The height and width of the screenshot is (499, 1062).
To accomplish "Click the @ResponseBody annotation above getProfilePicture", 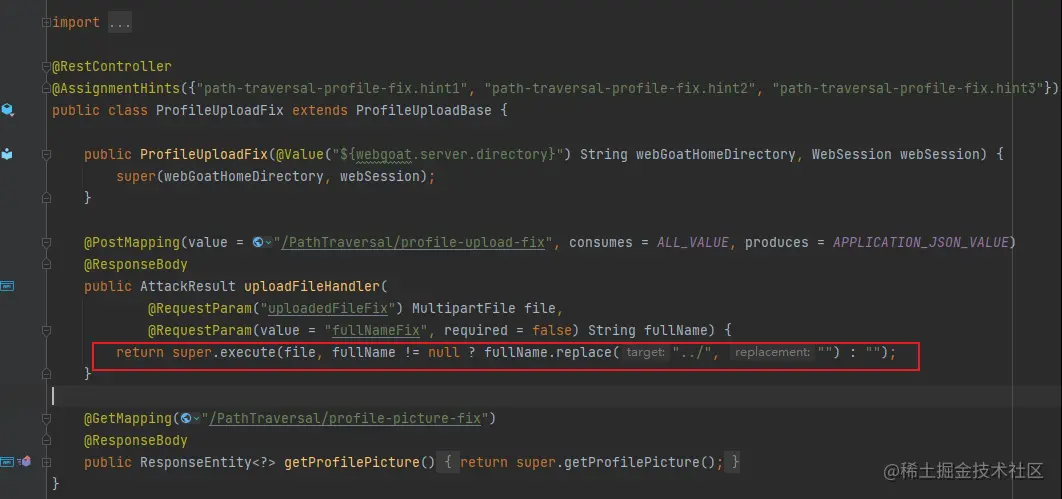I will click(135, 441).
